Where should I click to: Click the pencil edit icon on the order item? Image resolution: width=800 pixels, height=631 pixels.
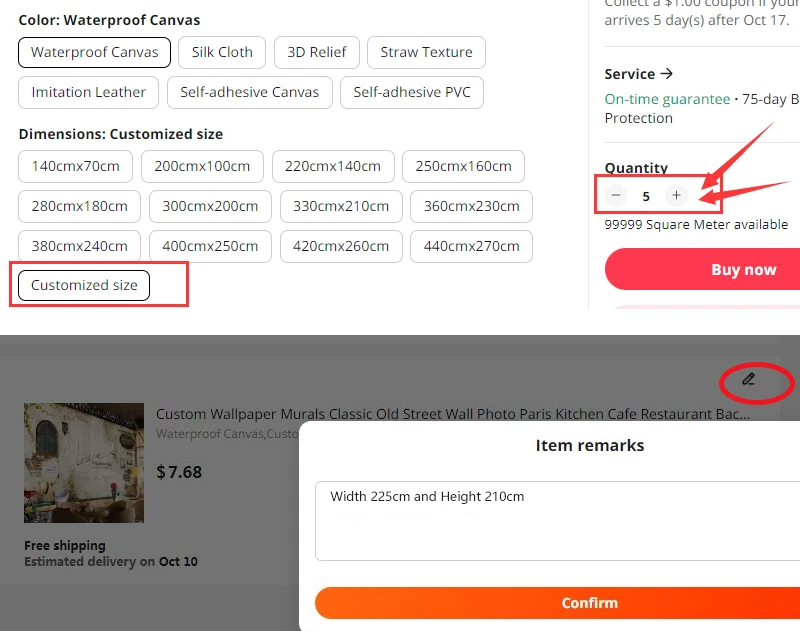click(x=748, y=381)
